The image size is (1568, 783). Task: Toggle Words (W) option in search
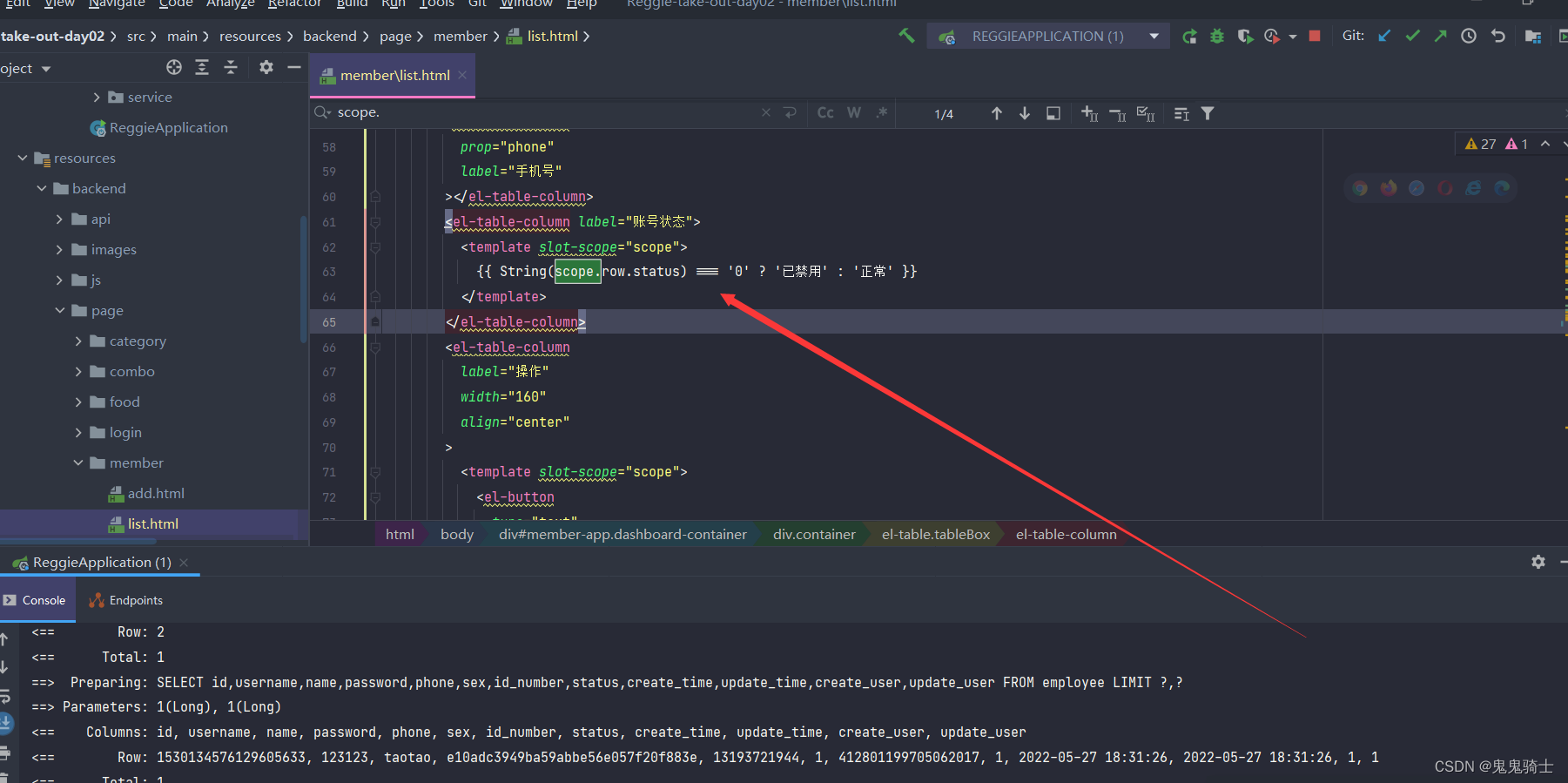854,112
